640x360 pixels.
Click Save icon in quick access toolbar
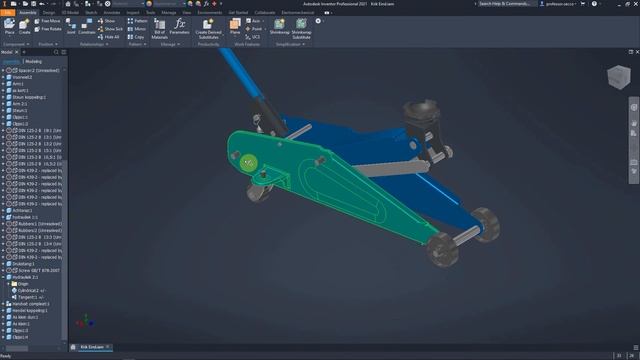pos(33,4)
